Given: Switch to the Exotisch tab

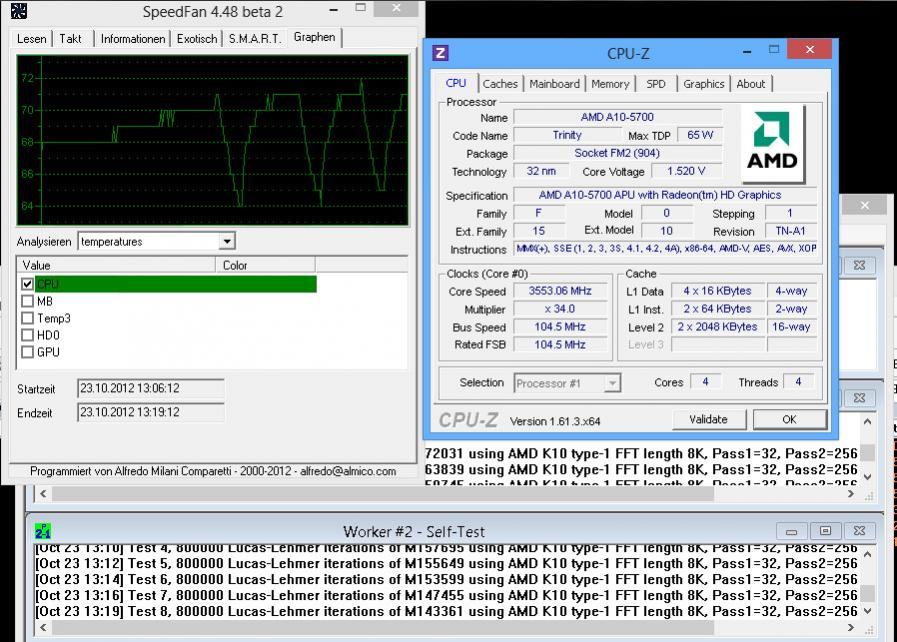Looking at the screenshot, I should click(197, 39).
